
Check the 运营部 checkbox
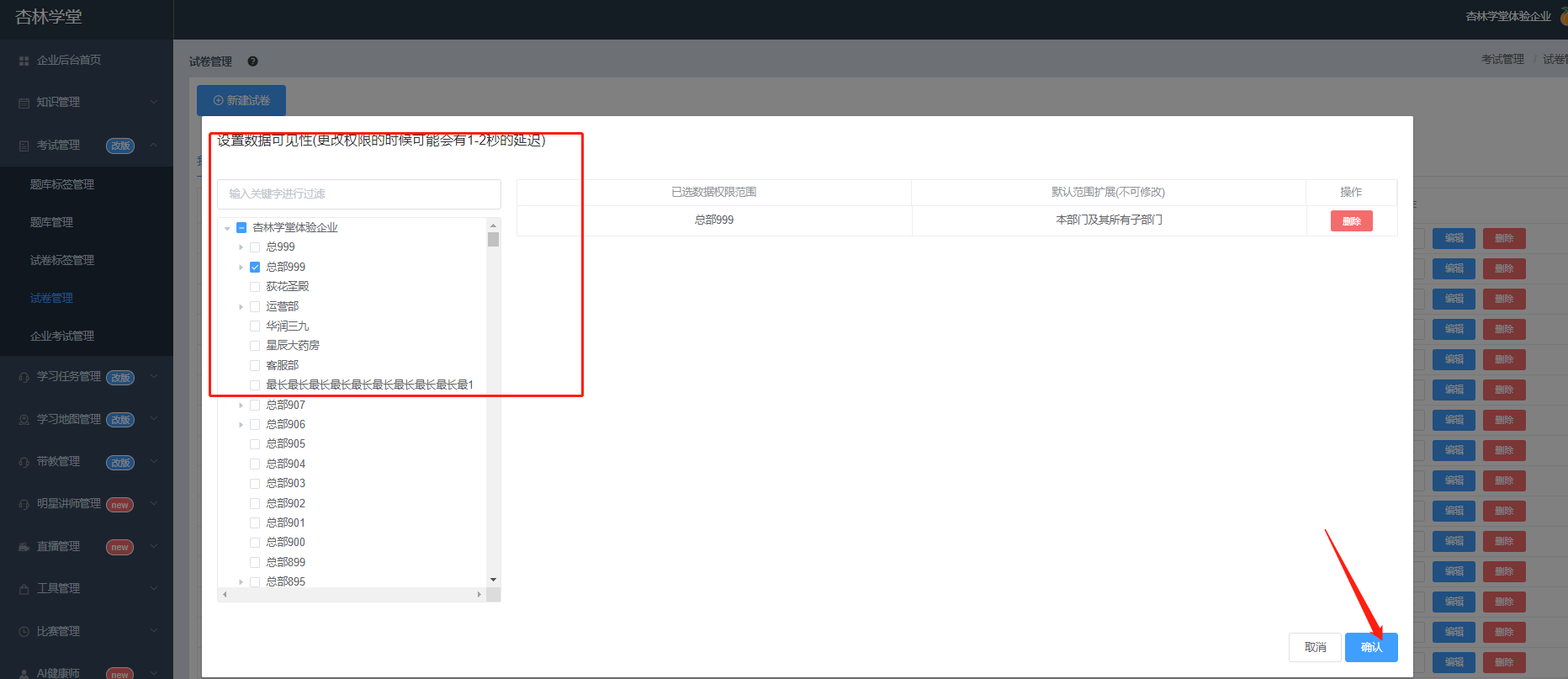(x=255, y=306)
